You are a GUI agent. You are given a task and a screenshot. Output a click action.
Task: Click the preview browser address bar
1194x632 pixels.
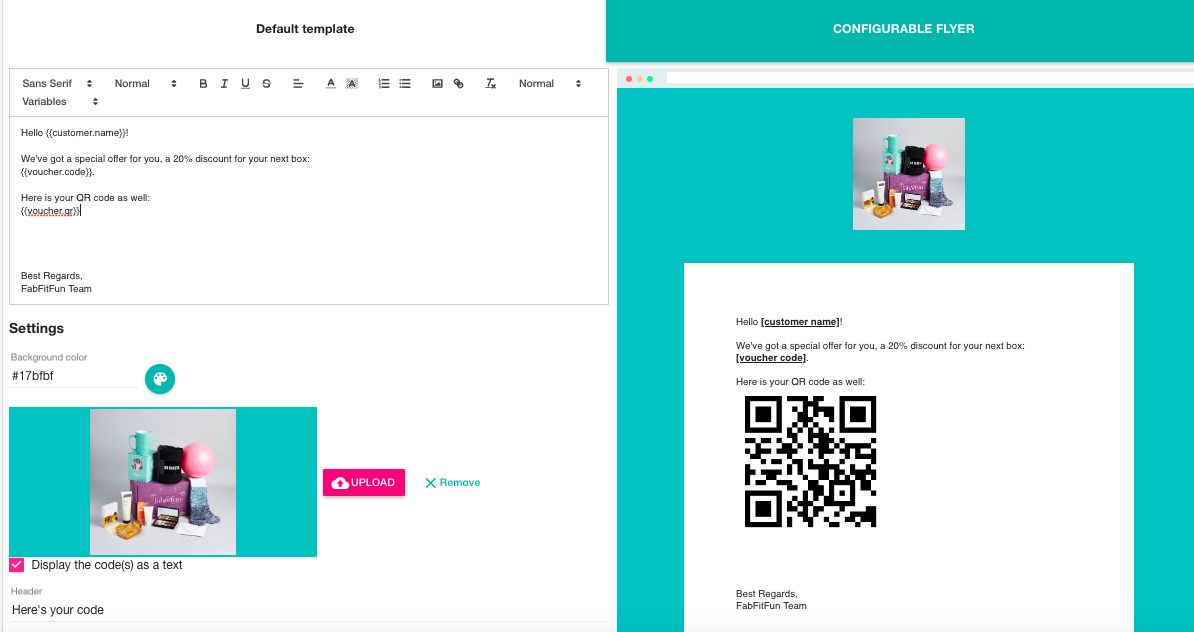point(930,78)
